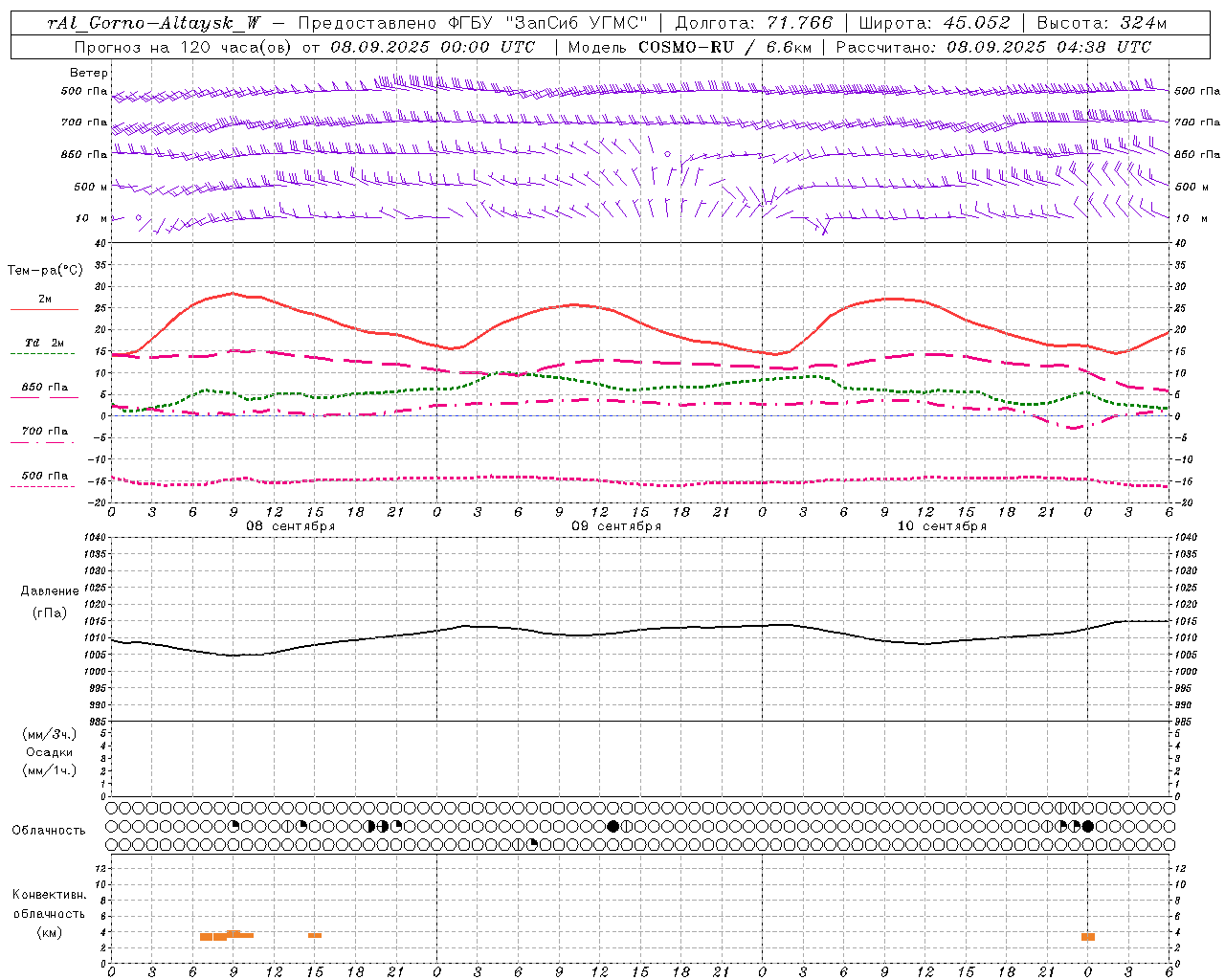The height and width of the screenshot is (980, 1225).
Task: Click the calm-wind circle in the 10 м row
Action: (x=139, y=218)
